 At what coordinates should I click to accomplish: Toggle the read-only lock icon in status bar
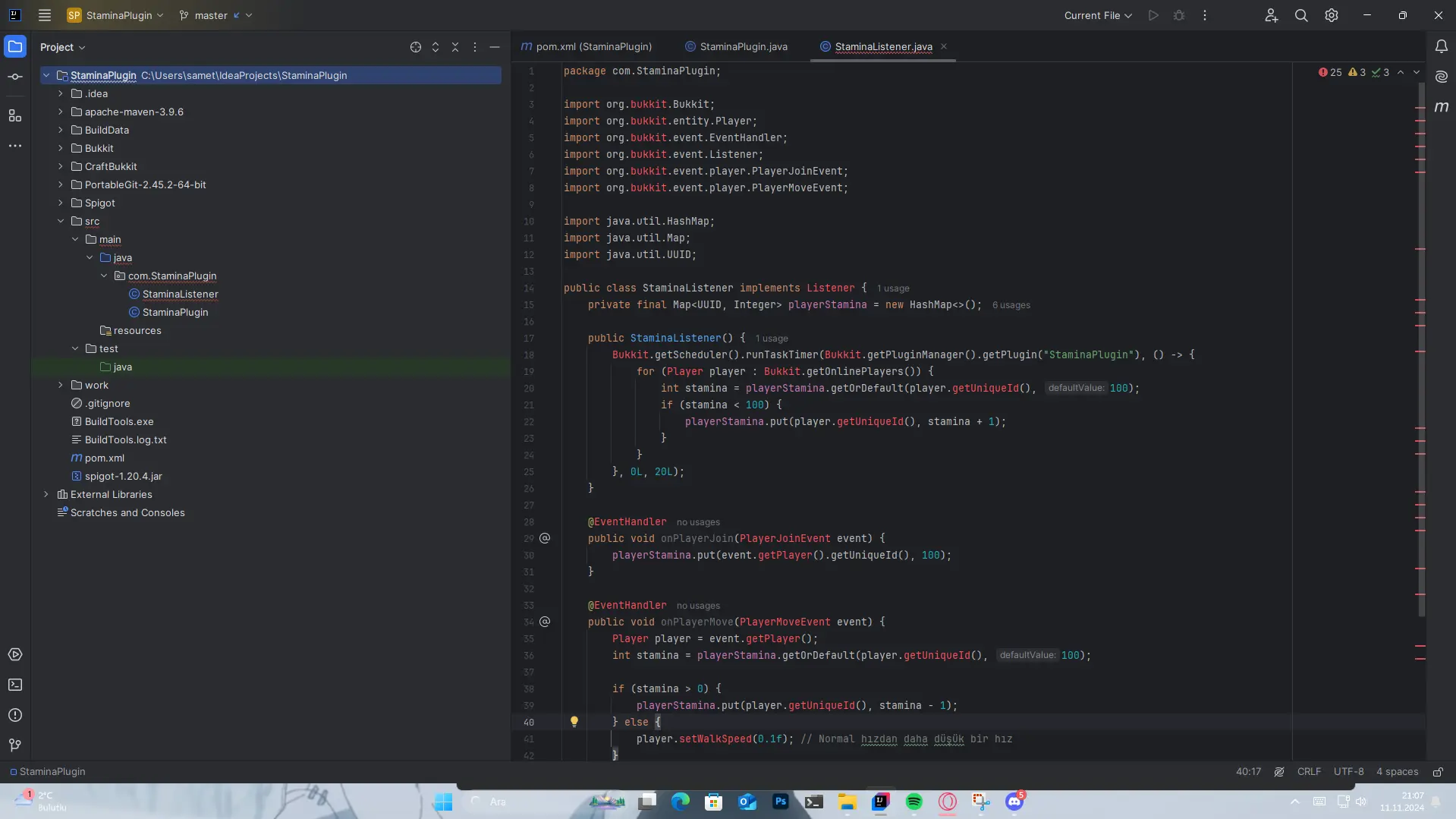click(1438, 772)
